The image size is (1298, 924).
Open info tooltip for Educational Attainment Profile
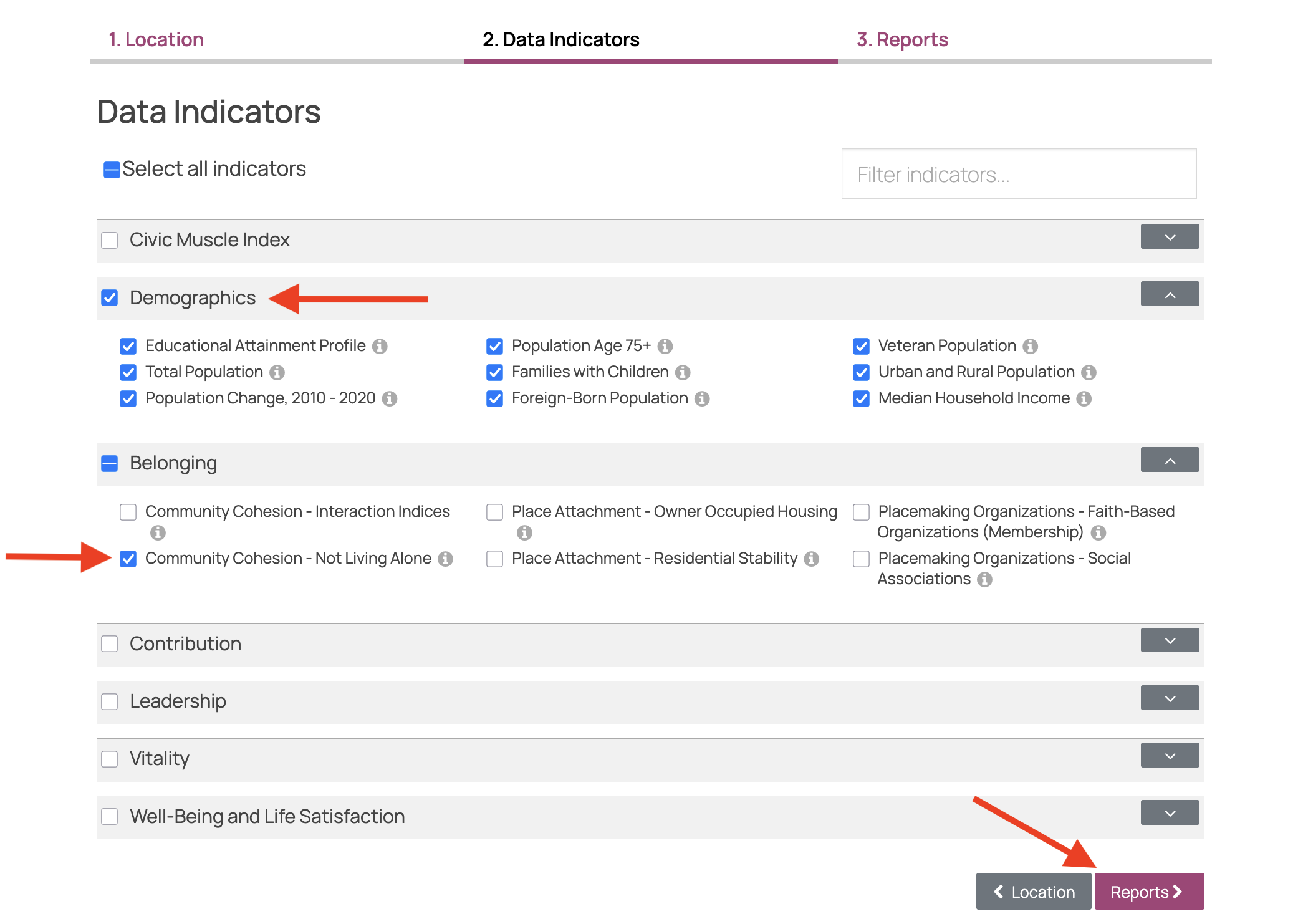coord(382,345)
